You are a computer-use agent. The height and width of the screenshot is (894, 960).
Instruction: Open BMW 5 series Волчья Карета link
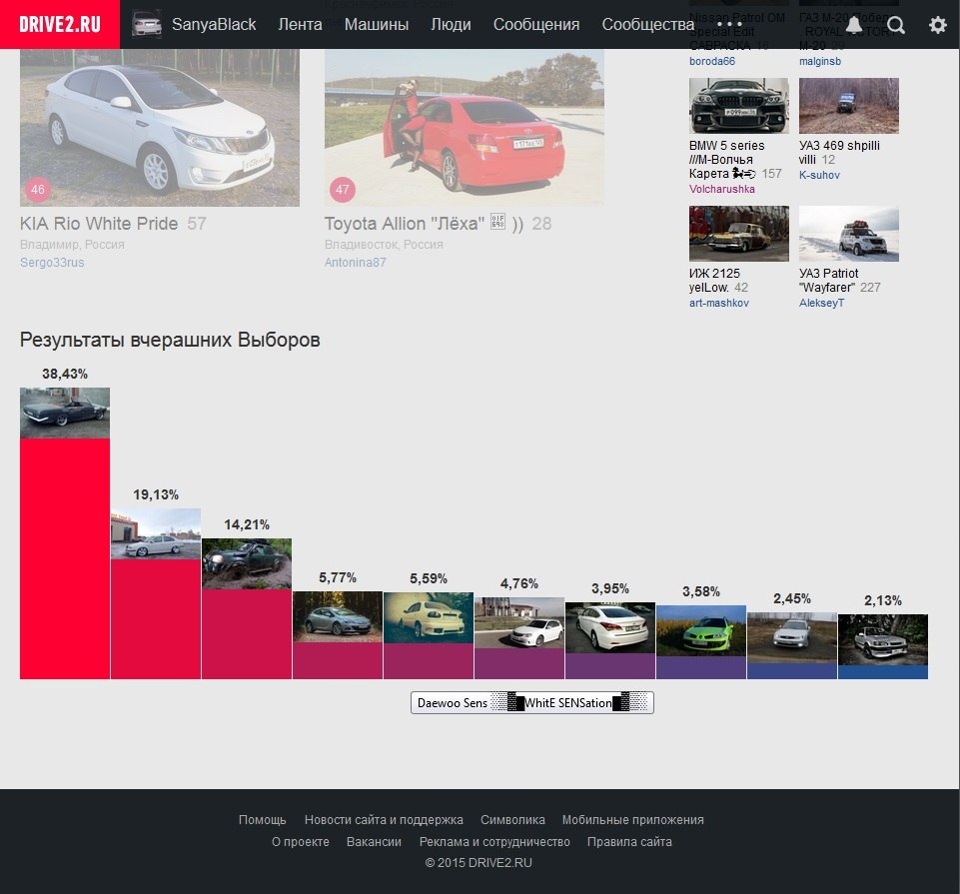coord(727,160)
